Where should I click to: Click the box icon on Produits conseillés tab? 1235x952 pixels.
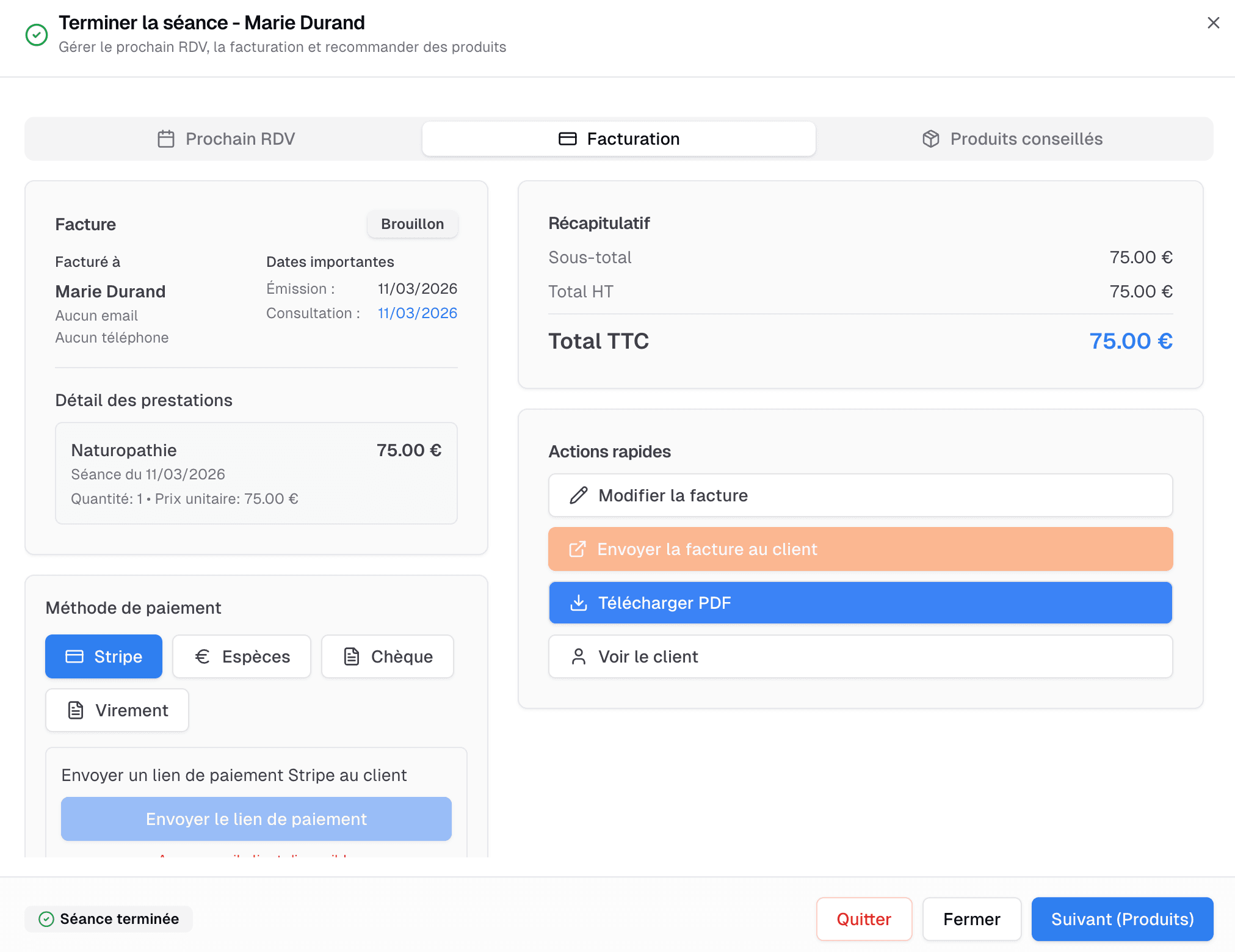coord(930,139)
